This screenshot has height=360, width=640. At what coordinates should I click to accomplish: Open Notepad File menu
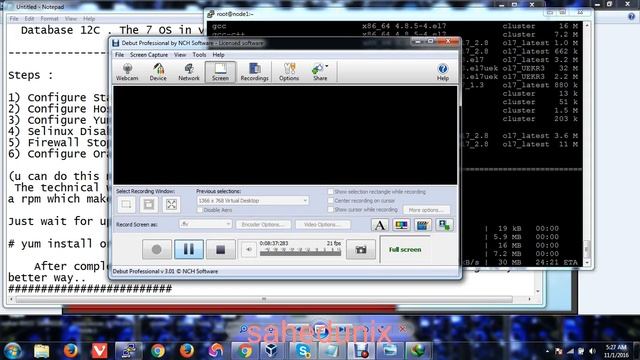coord(14,19)
